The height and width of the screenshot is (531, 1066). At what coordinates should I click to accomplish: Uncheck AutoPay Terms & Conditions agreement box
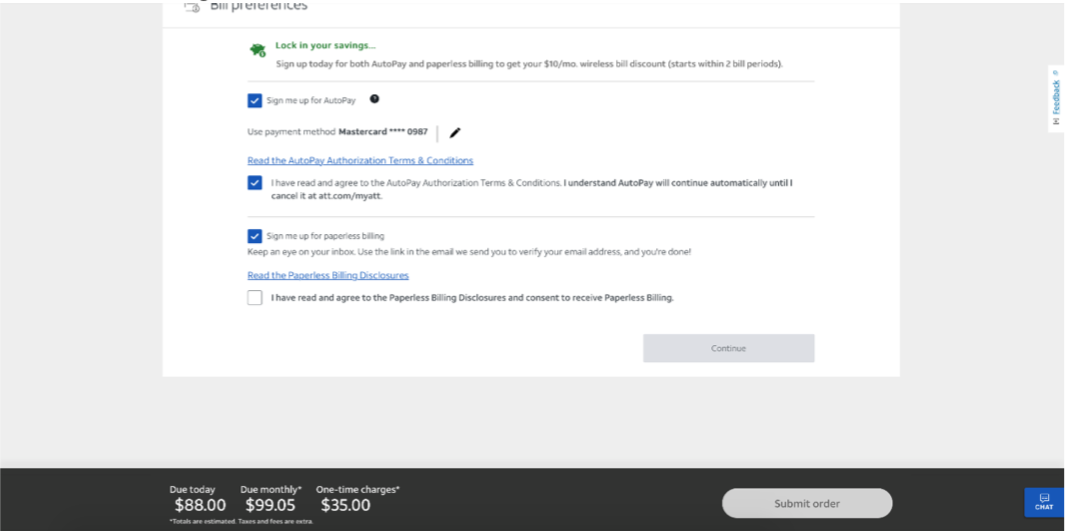pos(254,183)
